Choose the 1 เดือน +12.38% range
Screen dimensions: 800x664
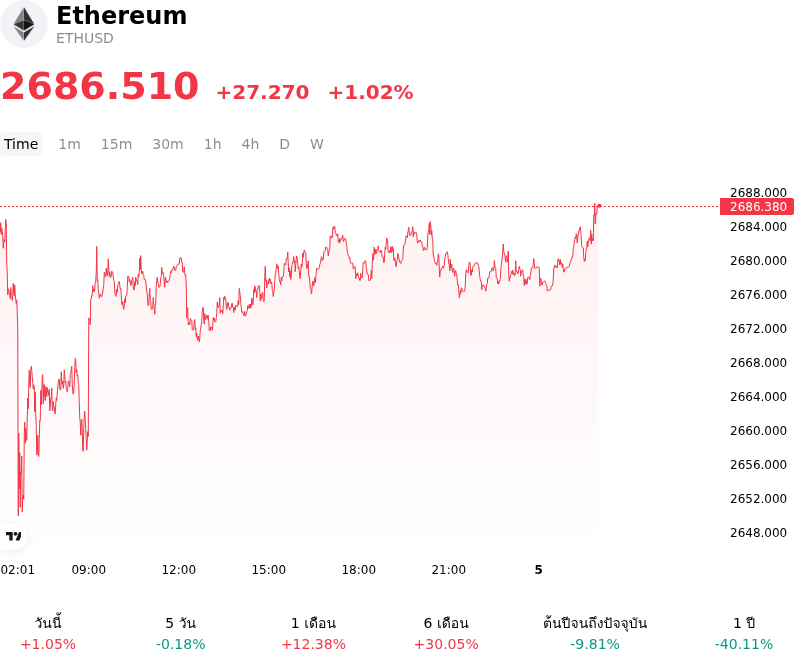[x=313, y=634]
